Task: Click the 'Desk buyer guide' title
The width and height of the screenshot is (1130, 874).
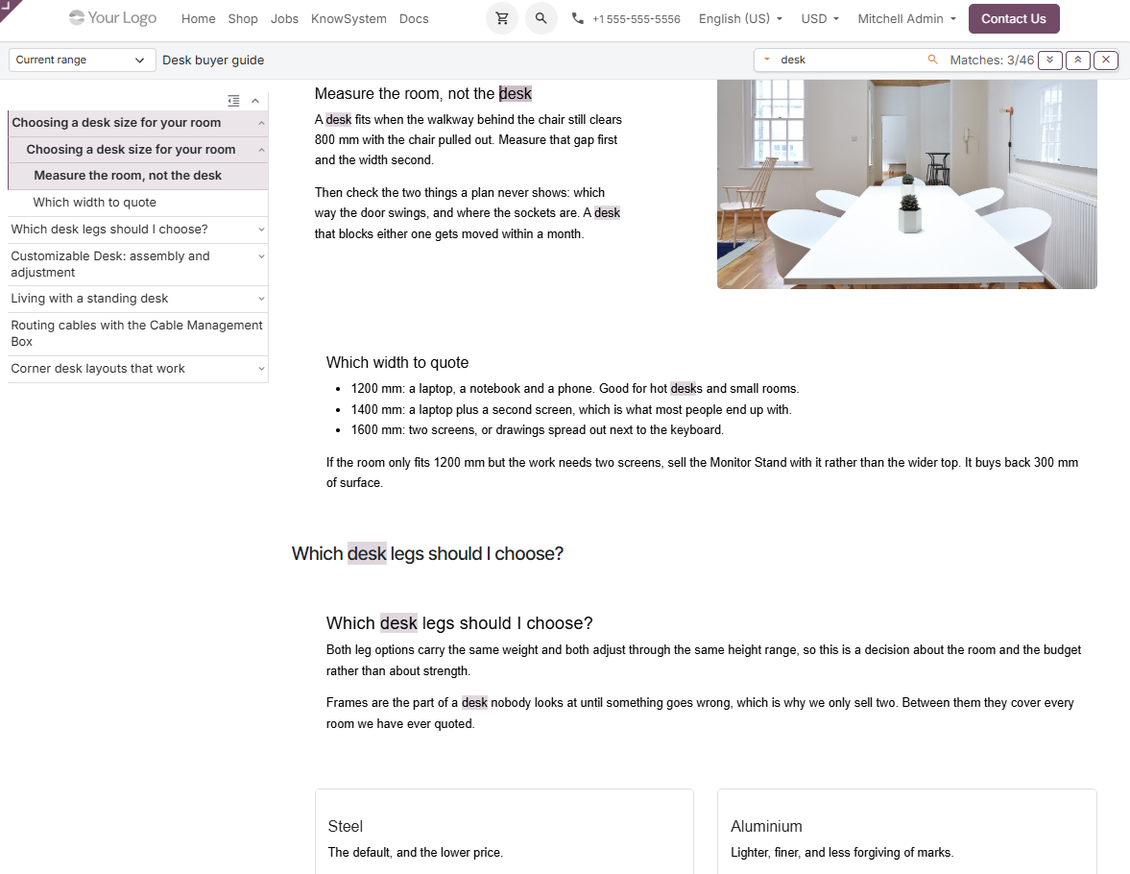Action: click(213, 61)
